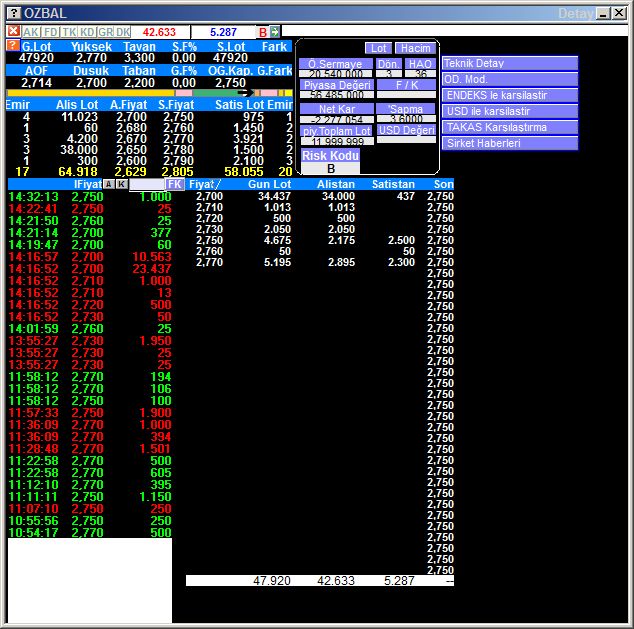Image resolution: width=634 pixels, height=629 pixels.
Task: Click the 3.921 Satis Lot cell
Action: 248,139
